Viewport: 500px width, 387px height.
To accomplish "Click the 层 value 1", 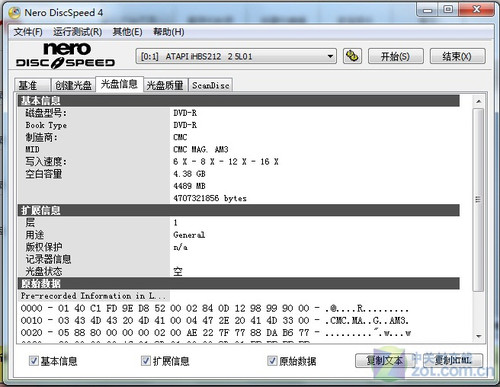I will click(x=175, y=222).
